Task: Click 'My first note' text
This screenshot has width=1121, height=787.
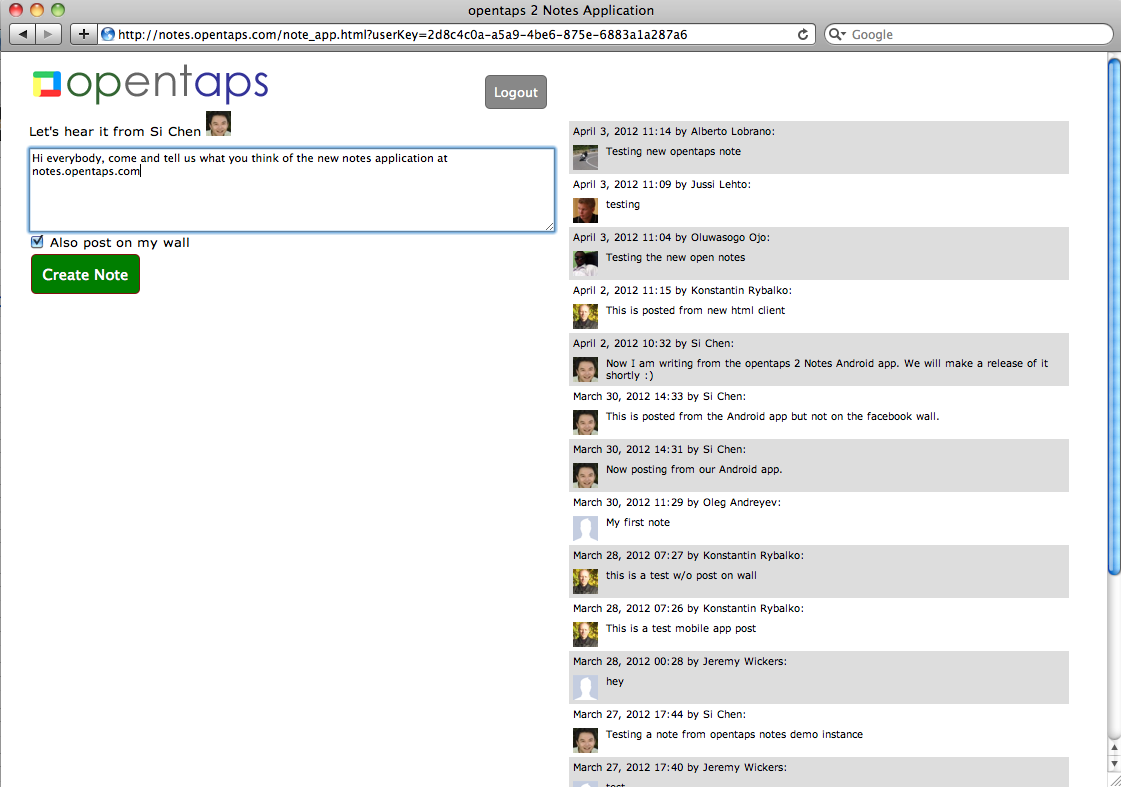Action: (638, 523)
